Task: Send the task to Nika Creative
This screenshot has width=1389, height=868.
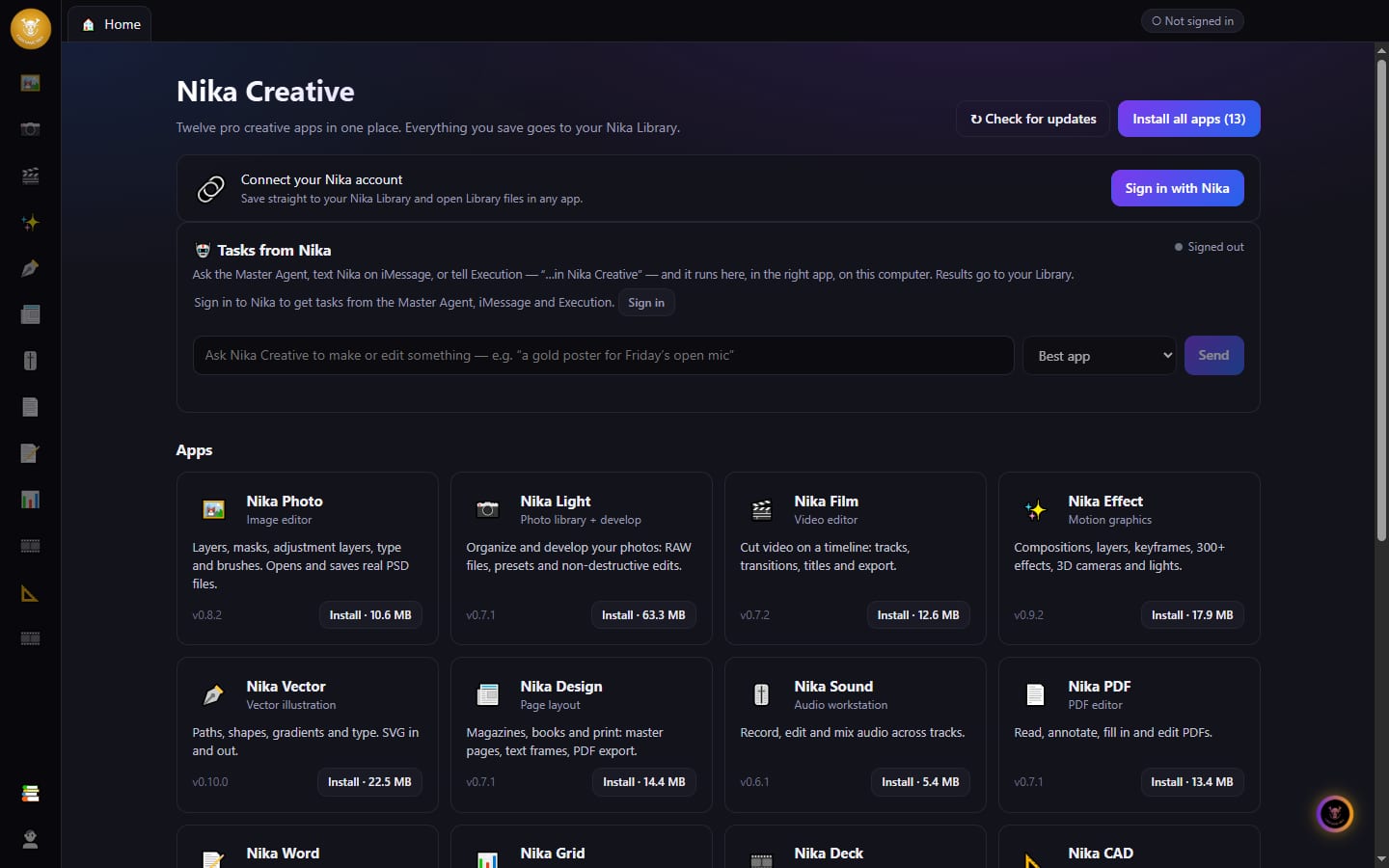Action: click(1213, 355)
